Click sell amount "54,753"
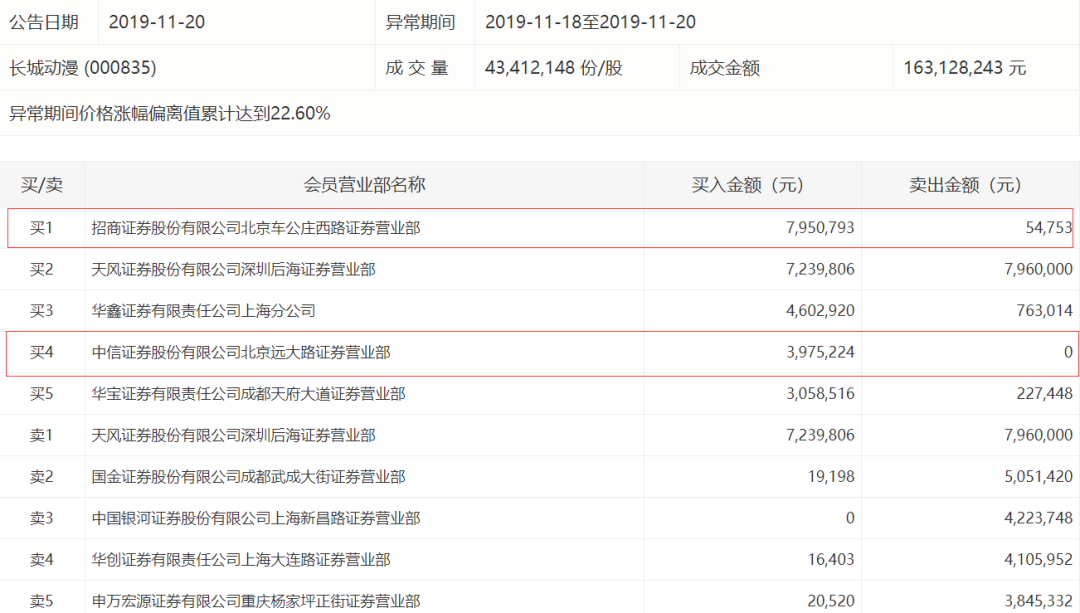This screenshot has width=1080, height=613. pos(1049,228)
